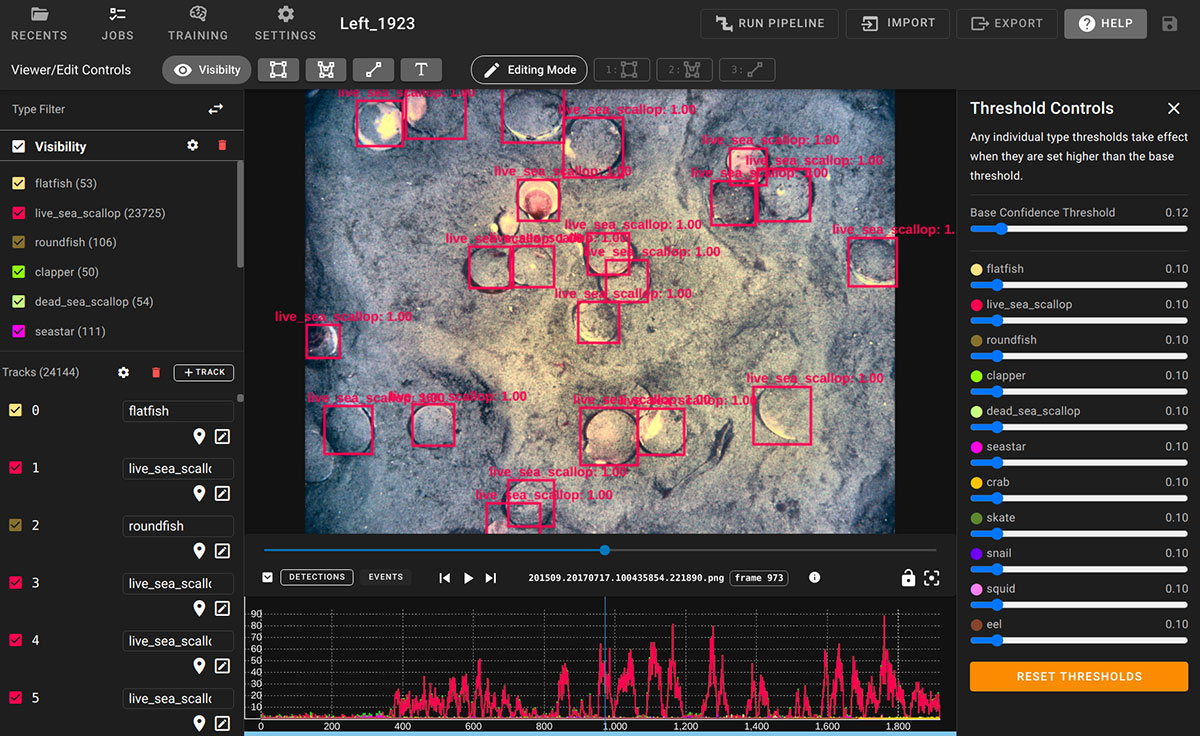
Task: Select the polygon annotation tool
Action: click(x=326, y=69)
